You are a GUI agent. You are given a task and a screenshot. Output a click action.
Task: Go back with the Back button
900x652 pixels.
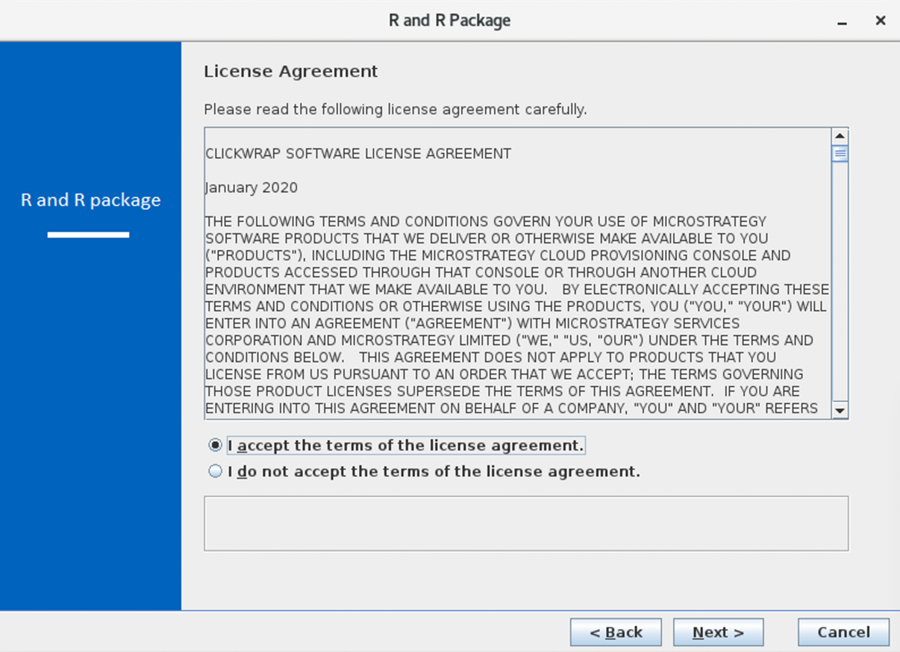616,632
